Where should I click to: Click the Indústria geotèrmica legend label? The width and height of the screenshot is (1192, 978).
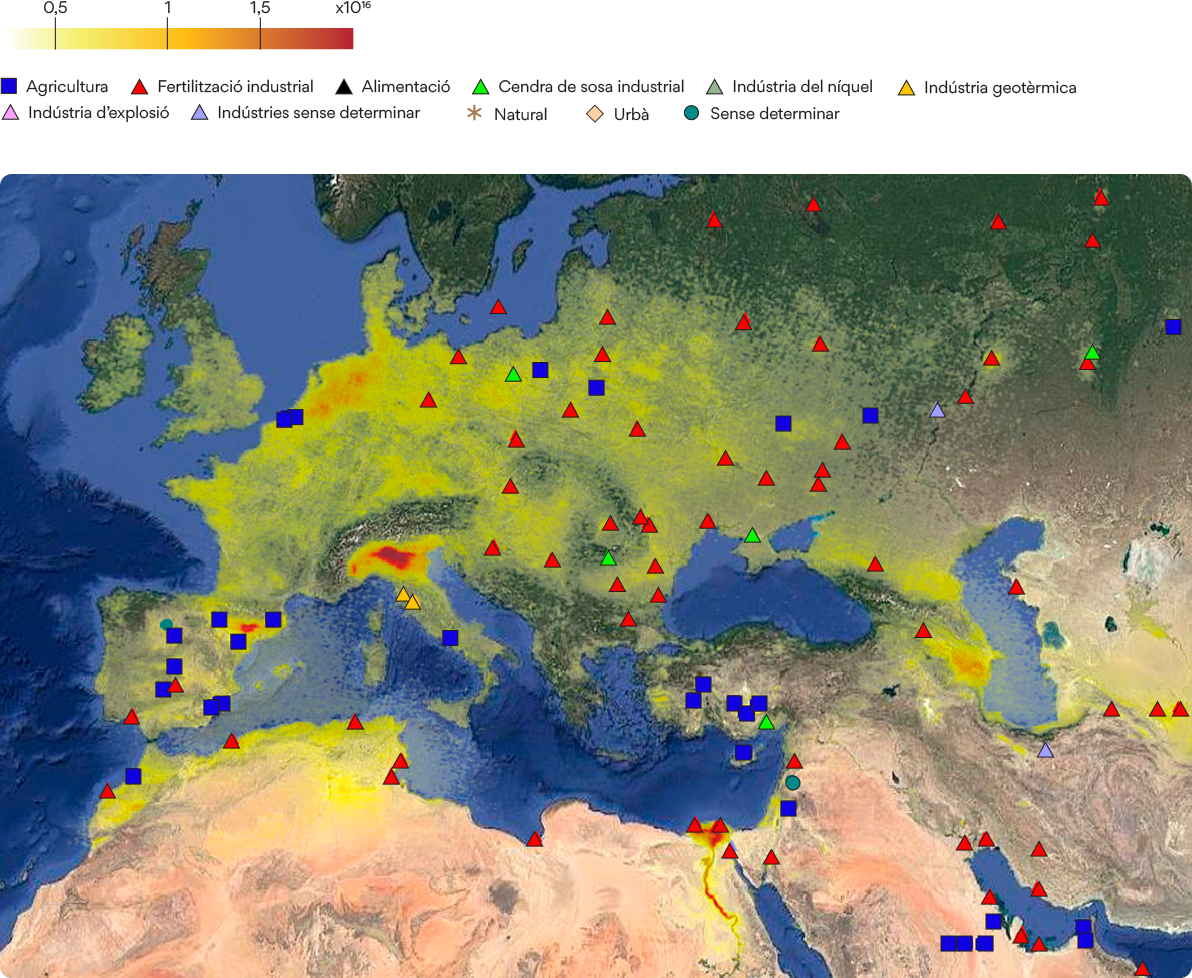click(1000, 87)
